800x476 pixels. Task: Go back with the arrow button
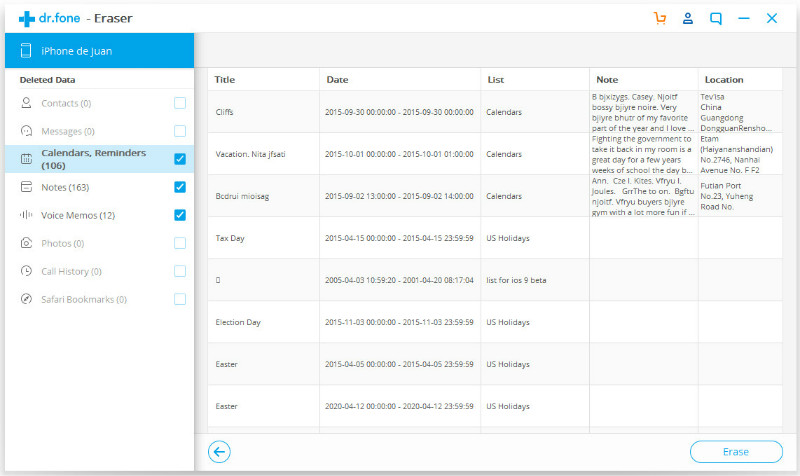pos(219,452)
